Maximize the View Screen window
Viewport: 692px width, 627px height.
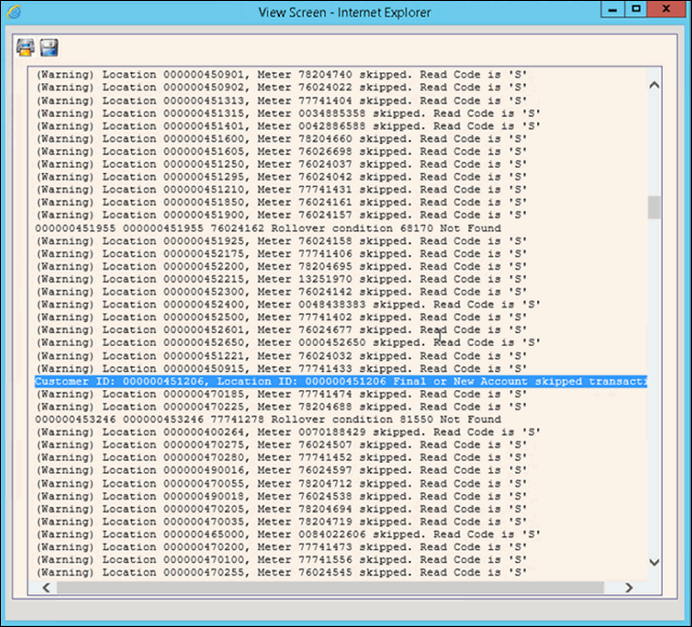point(636,9)
